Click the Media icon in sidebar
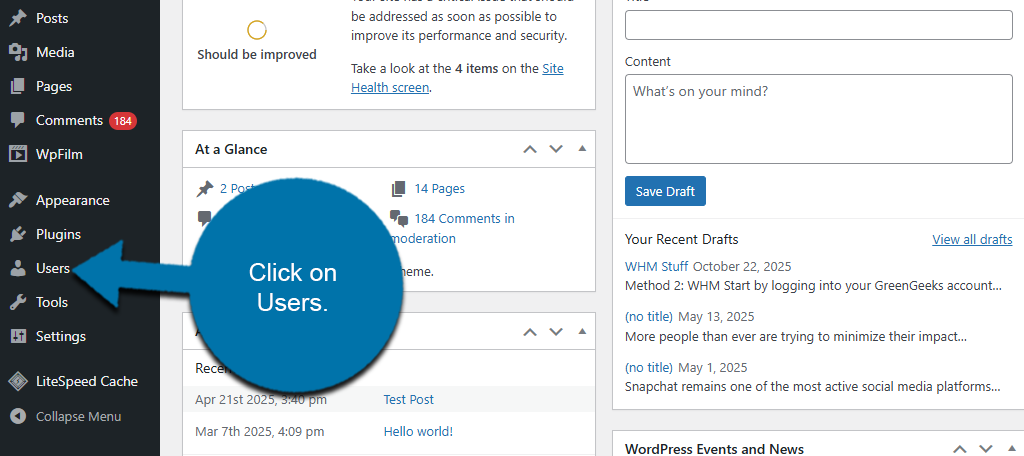Screen dimensions: 1024x456 coord(18,52)
